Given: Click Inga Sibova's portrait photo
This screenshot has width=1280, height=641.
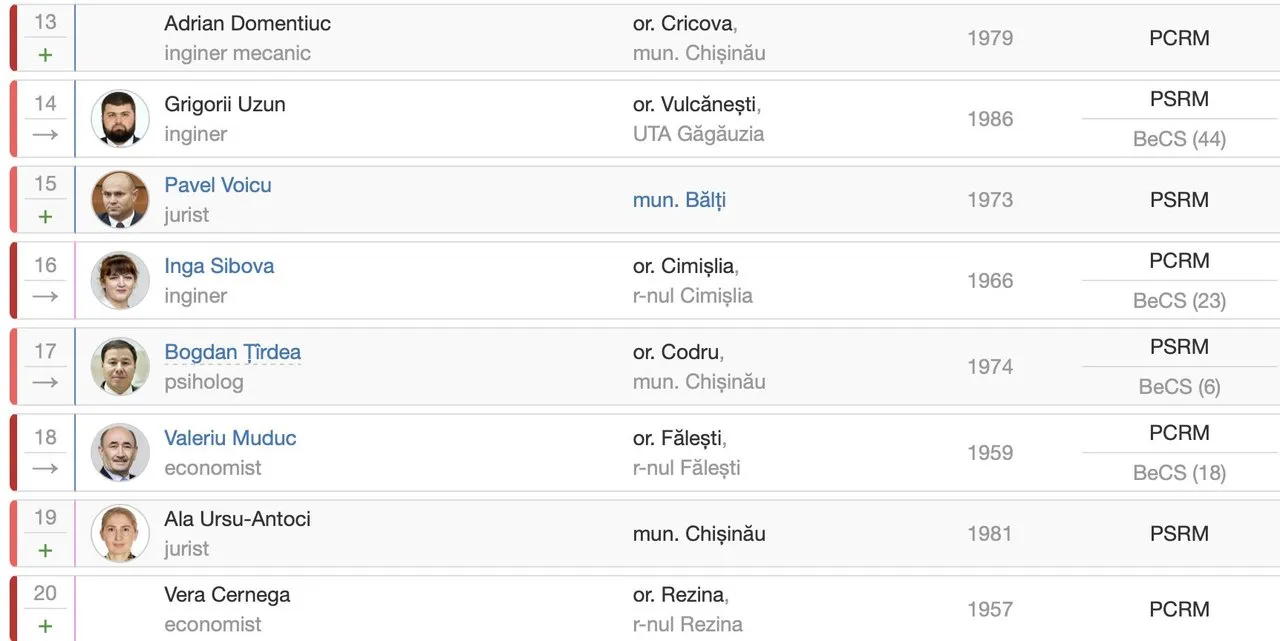Looking at the screenshot, I should 120,280.
